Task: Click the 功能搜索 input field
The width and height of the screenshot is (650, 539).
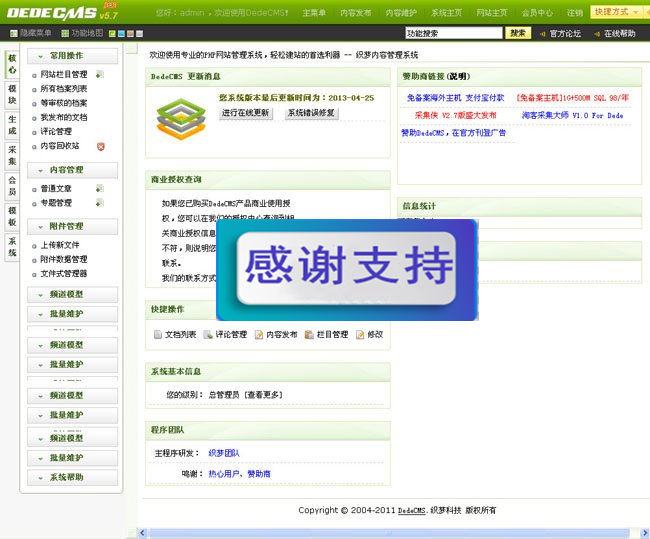Action: [454, 33]
